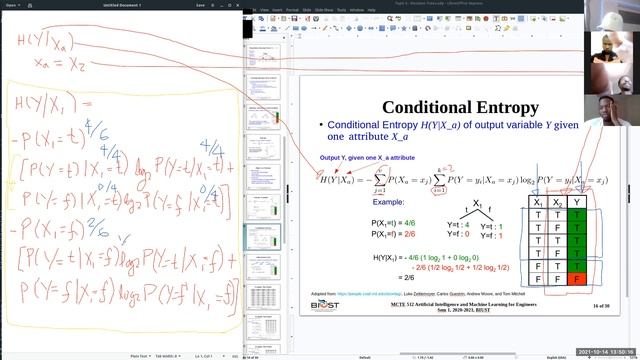The image size is (640, 360).
Task: Follow the people.csail.mit.edu link on slide
Action: pyautogui.click(x=369, y=293)
